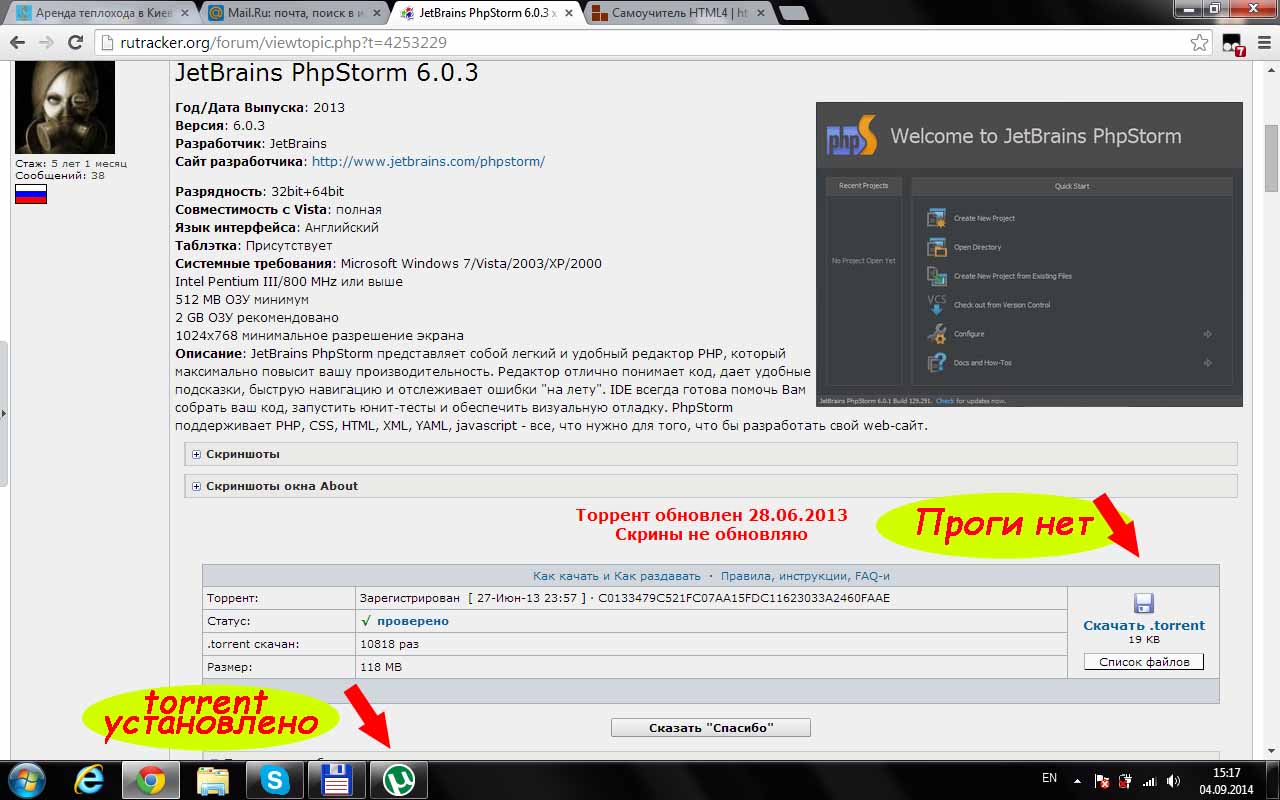Screen dimensions: 1280x800
Task: Click the poster's gas mask avatar
Action: [65, 108]
